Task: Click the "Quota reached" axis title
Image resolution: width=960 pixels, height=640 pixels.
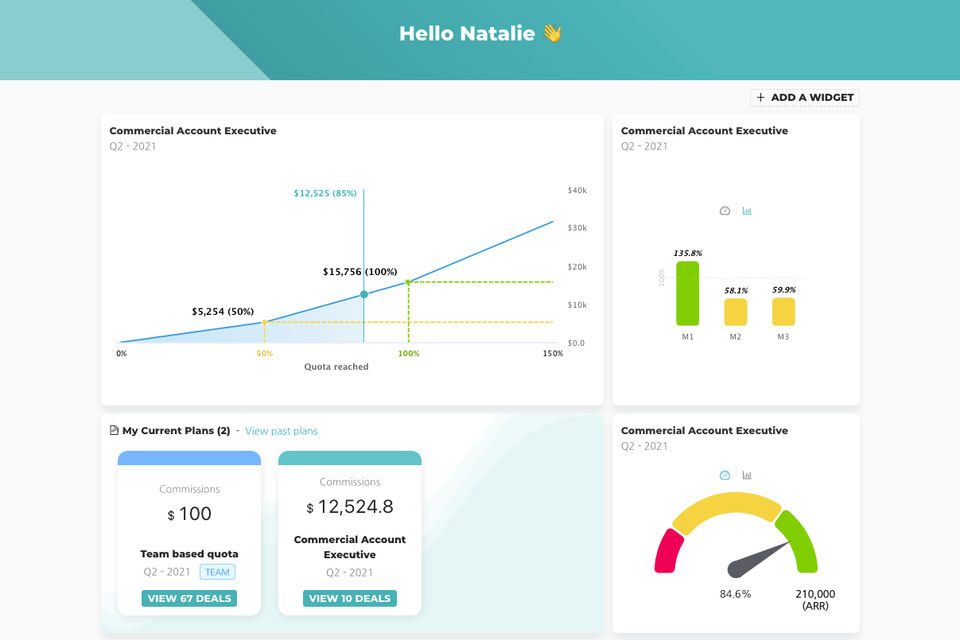Action: click(336, 367)
